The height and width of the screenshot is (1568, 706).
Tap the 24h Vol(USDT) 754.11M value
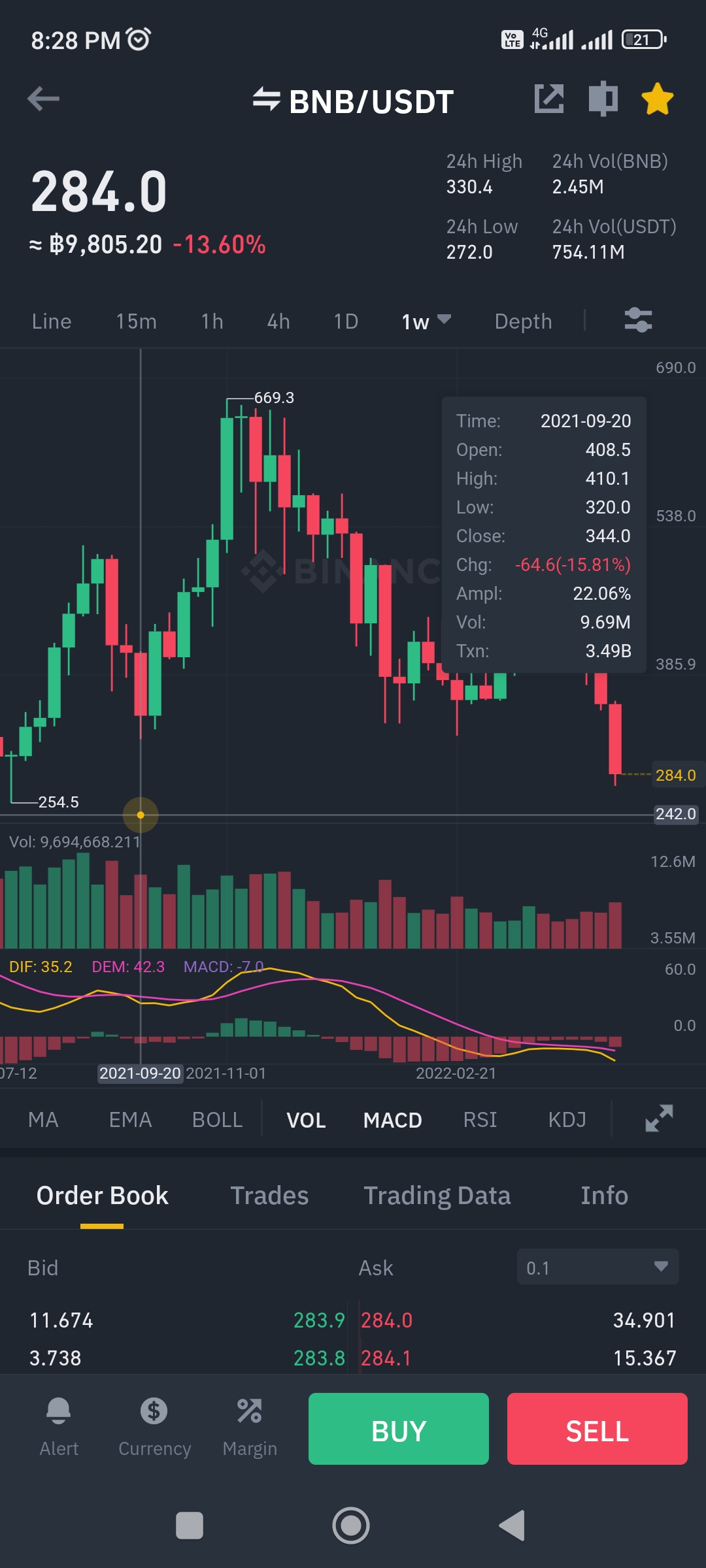(x=588, y=252)
